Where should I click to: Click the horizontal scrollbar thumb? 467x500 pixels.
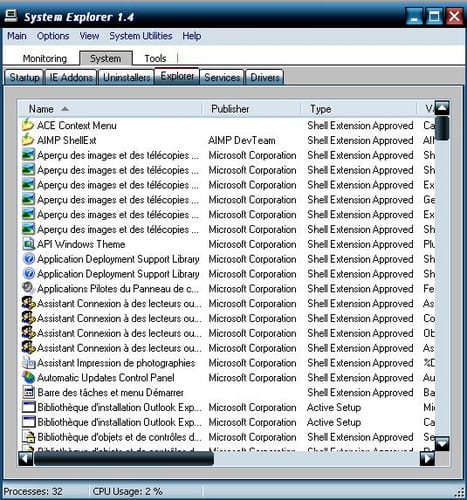[x=124, y=458]
